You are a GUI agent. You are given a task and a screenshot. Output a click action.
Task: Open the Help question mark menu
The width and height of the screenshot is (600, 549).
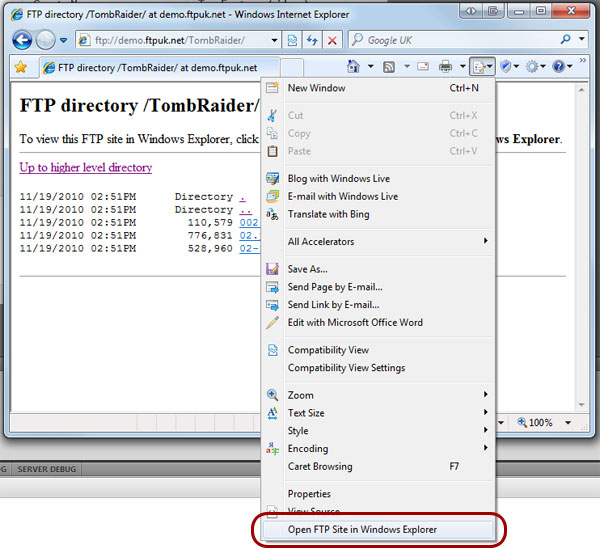(x=562, y=67)
